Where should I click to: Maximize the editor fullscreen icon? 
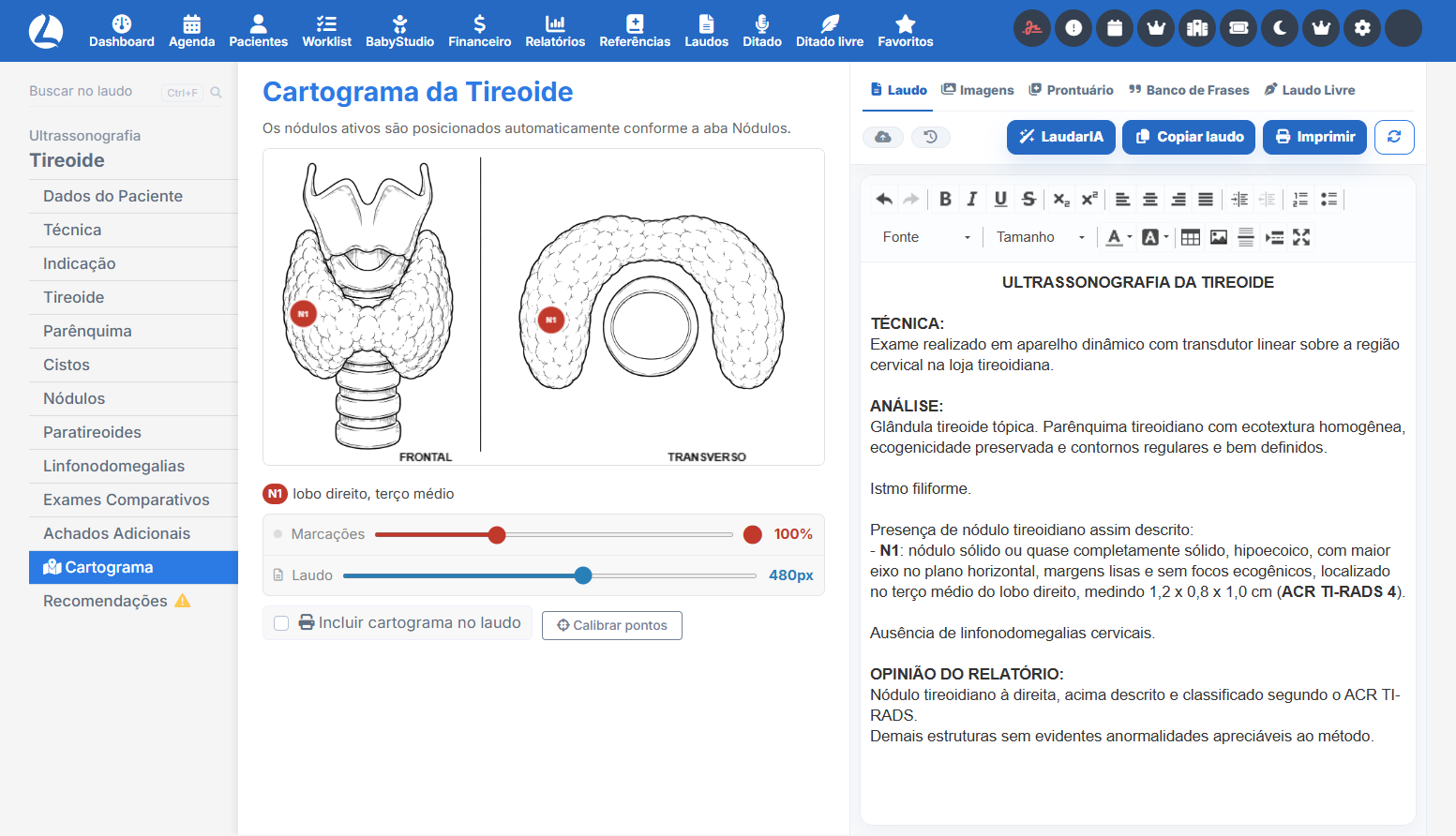click(x=1301, y=237)
